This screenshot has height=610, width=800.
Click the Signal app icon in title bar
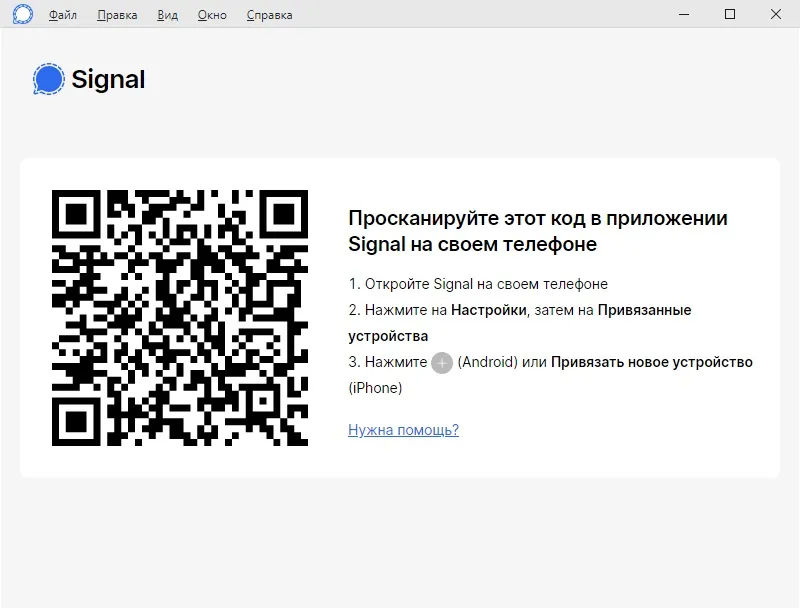tap(22, 14)
